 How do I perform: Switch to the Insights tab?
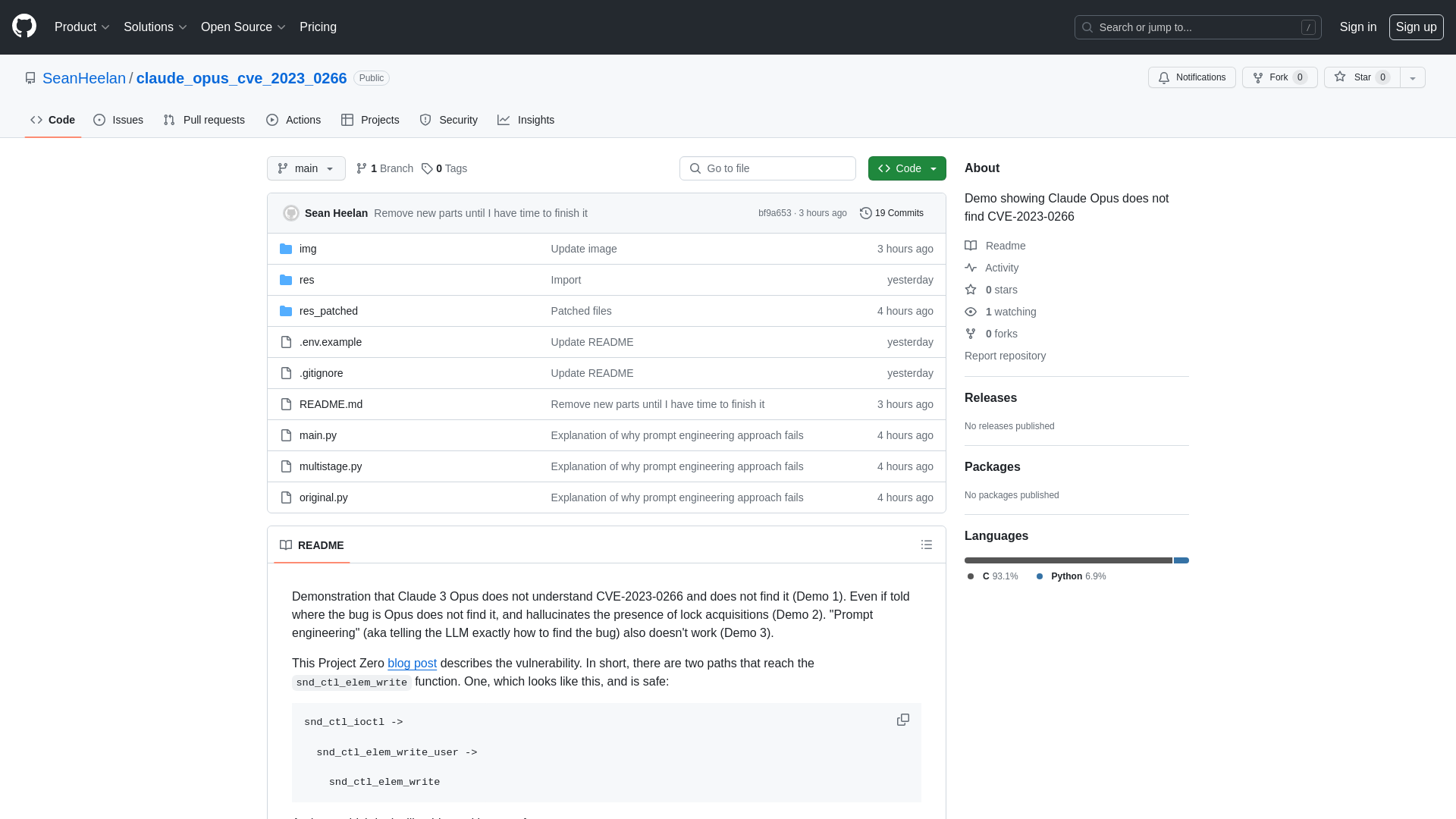[x=526, y=120]
